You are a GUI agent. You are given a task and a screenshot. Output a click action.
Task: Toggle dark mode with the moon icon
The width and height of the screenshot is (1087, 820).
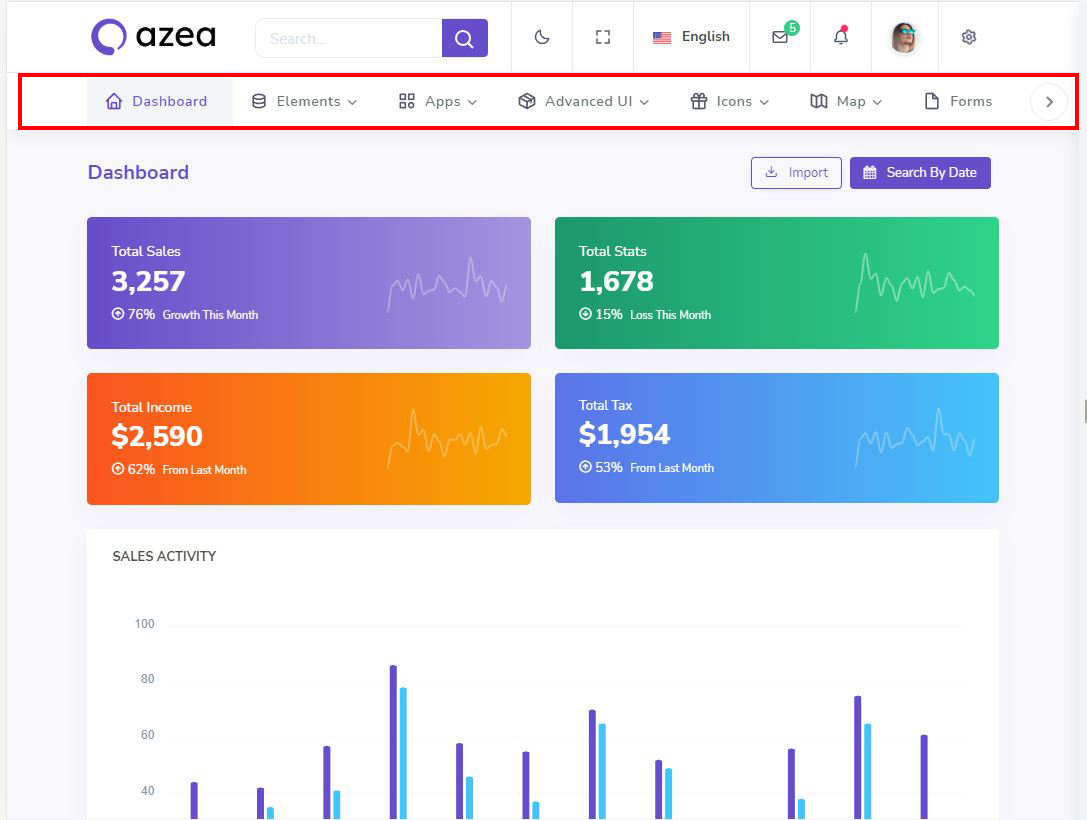542,37
